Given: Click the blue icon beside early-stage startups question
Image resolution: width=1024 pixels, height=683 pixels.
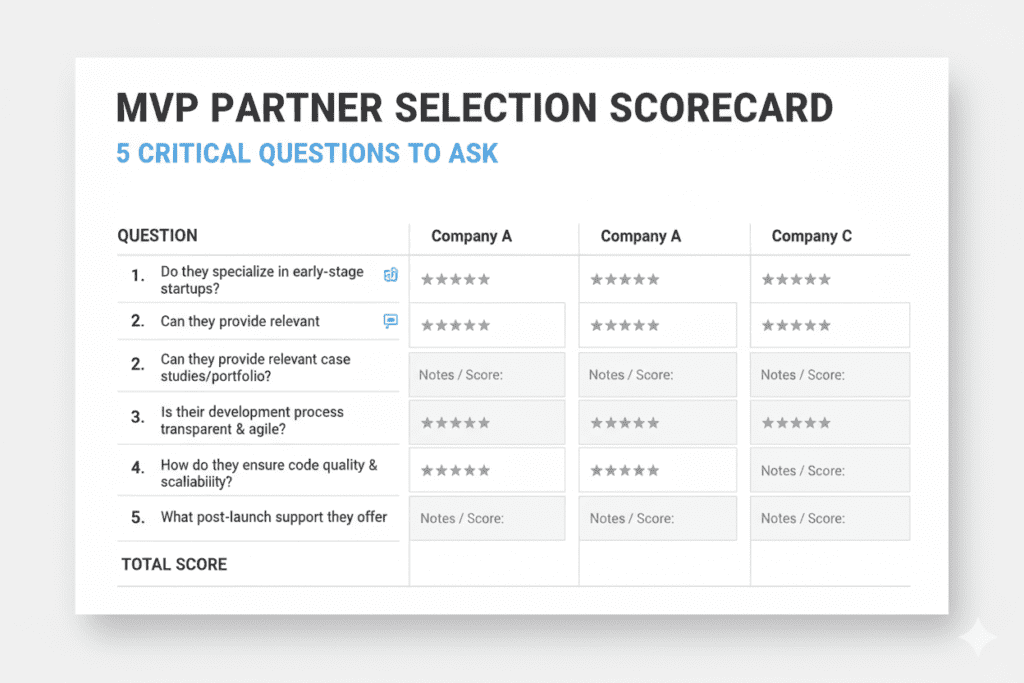Looking at the screenshot, I should tap(391, 275).
